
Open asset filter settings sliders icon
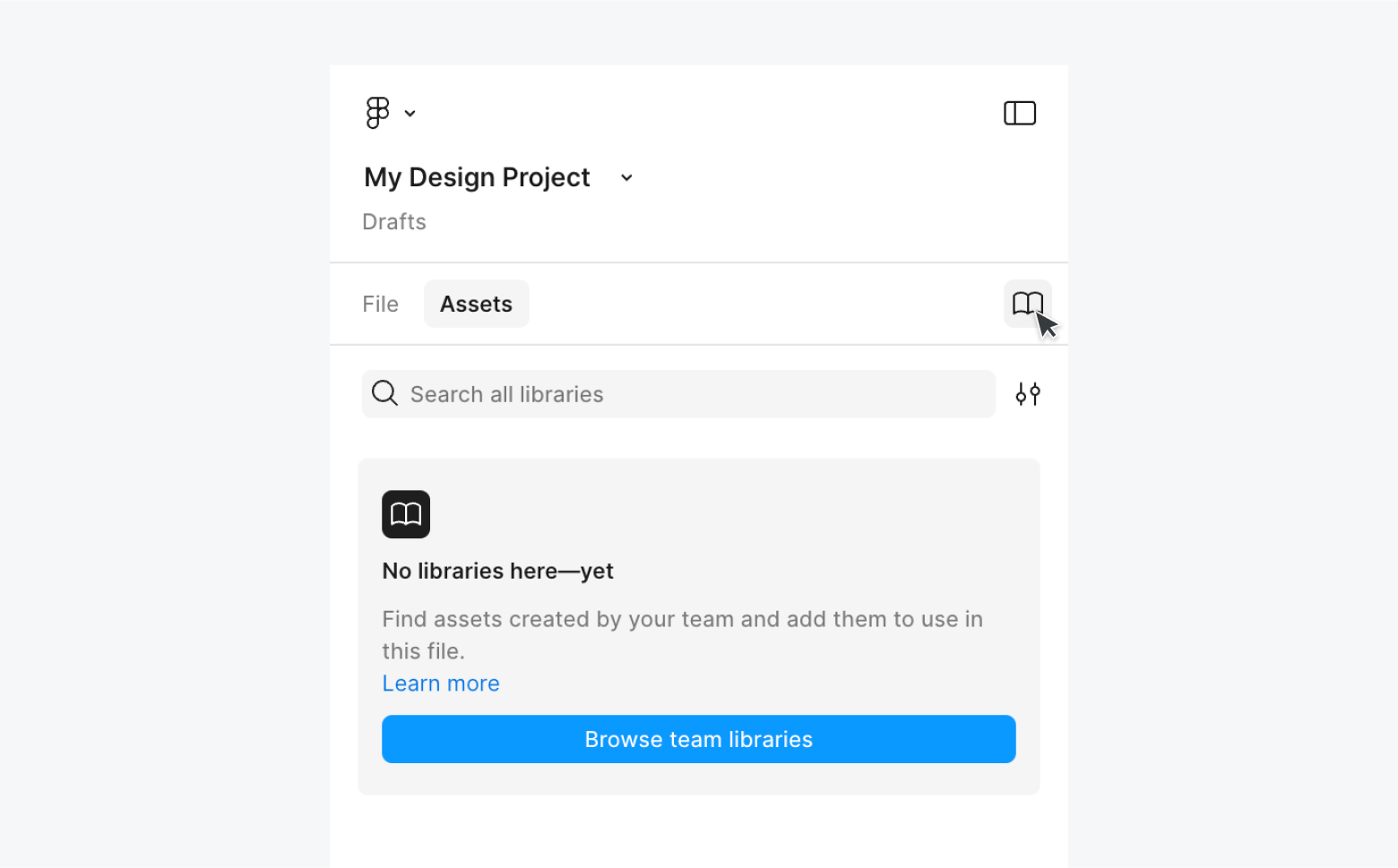(x=1027, y=394)
